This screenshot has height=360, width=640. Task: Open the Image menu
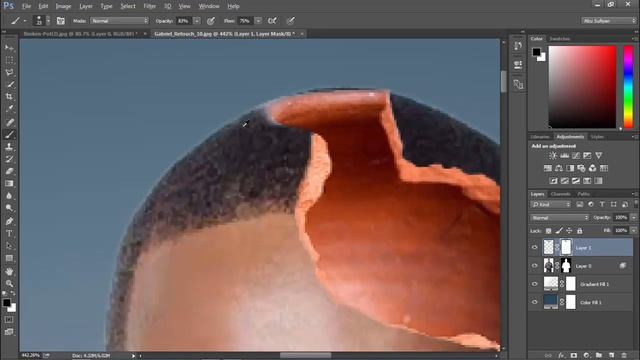(63, 6)
